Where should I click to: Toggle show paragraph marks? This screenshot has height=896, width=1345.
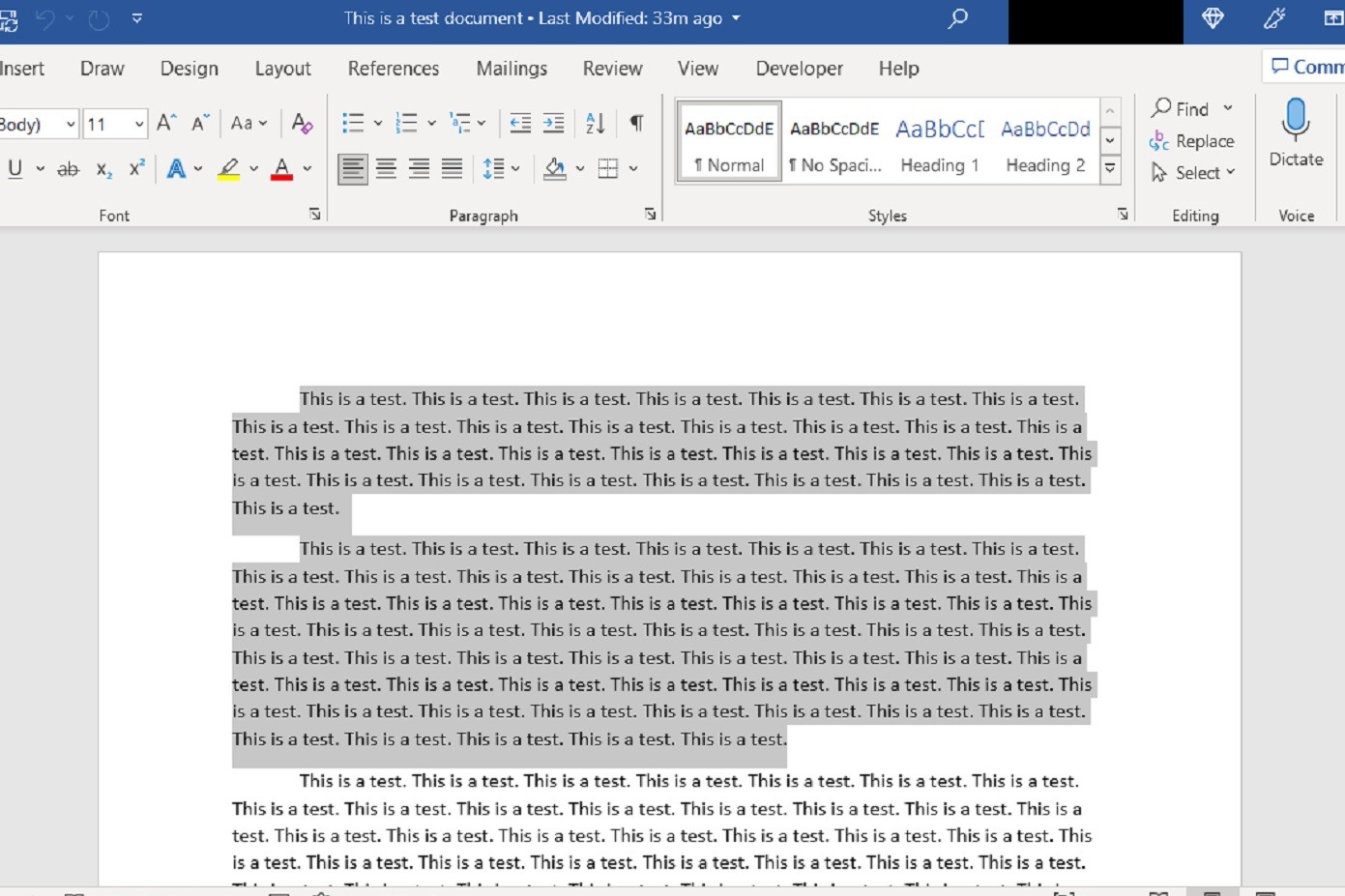(636, 123)
